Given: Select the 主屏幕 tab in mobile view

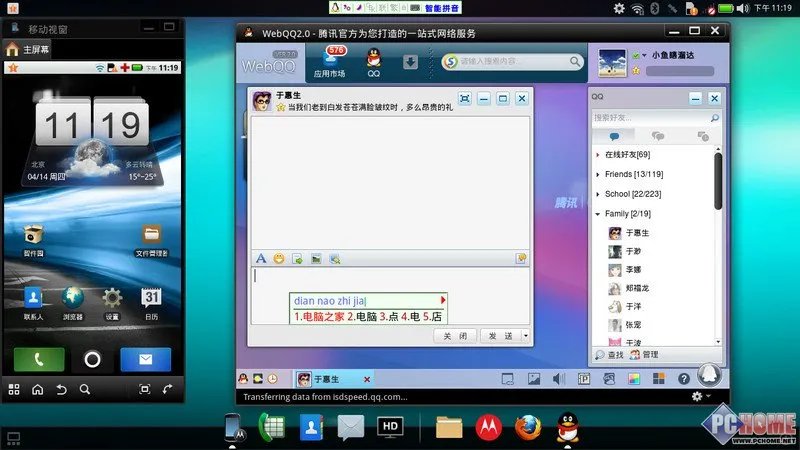Looking at the screenshot, I should coord(28,49).
